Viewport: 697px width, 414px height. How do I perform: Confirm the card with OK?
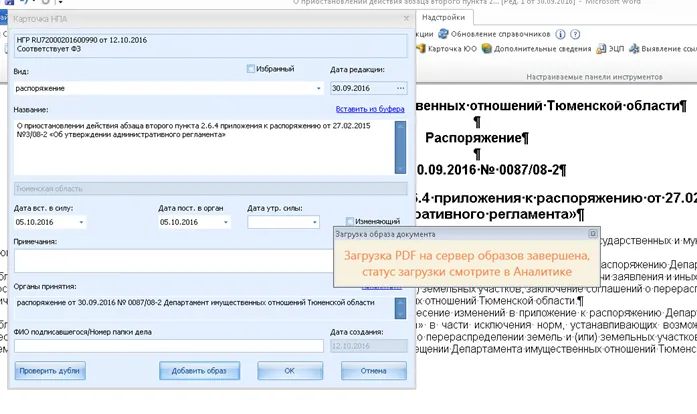click(x=290, y=370)
